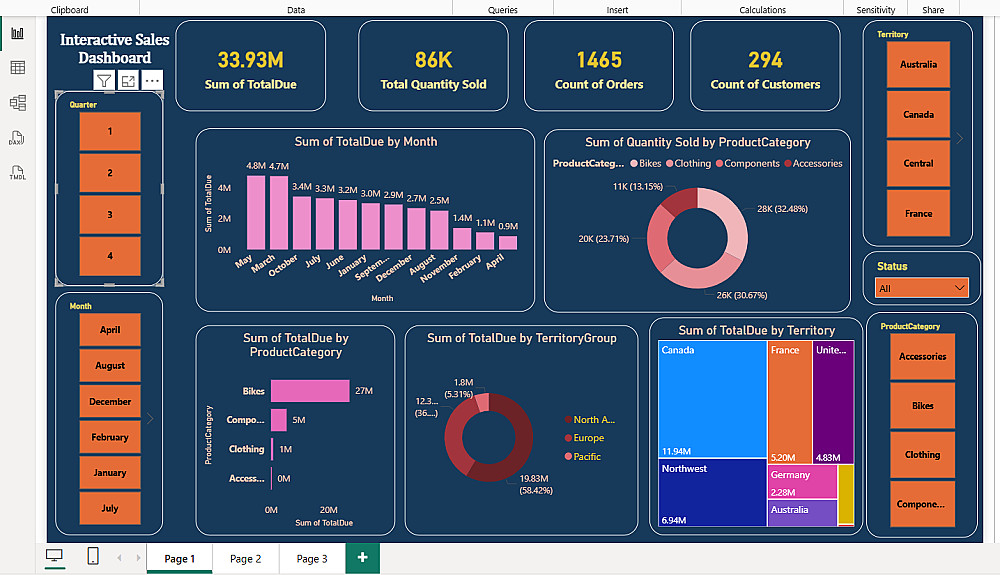This screenshot has width=1000, height=575.
Task: Switch to Table view icon in sidebar
Action: point(17,68)
